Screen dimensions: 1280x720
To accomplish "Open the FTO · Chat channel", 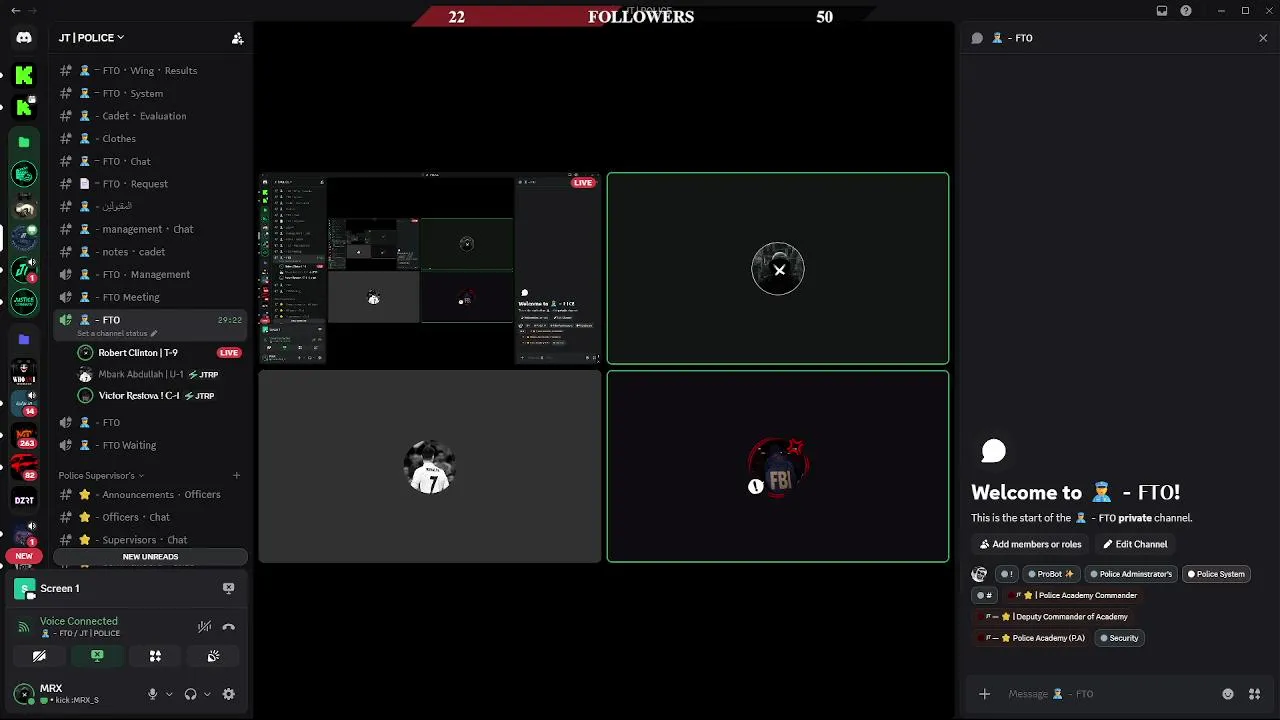I will [x=150, y=161].
